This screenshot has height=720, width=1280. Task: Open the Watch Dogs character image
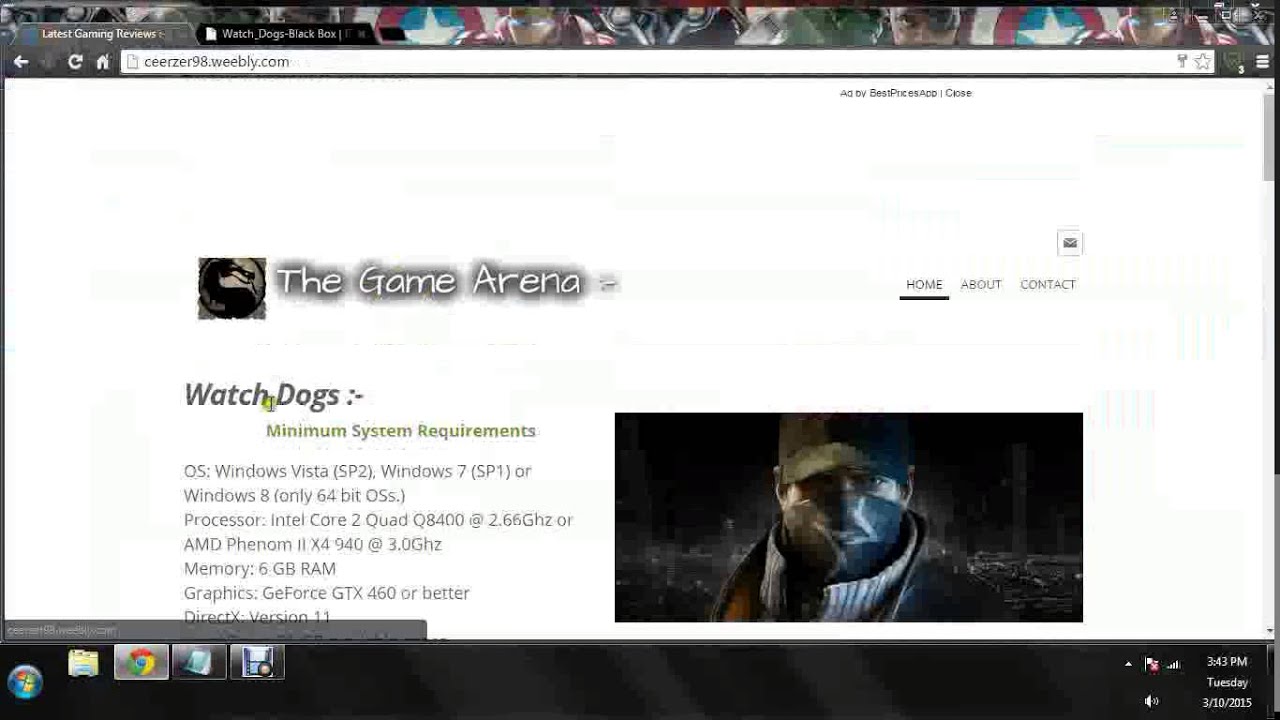point(848,517)
